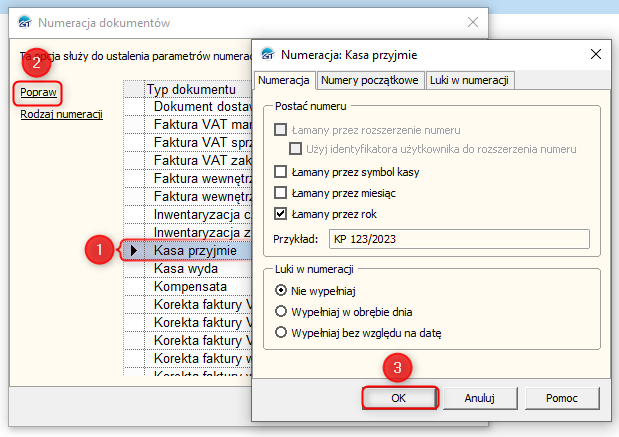Enable Łamany przez symbol kasy checkbox
Viewport: 619px width, 437px height.
(x=281, y=171)
